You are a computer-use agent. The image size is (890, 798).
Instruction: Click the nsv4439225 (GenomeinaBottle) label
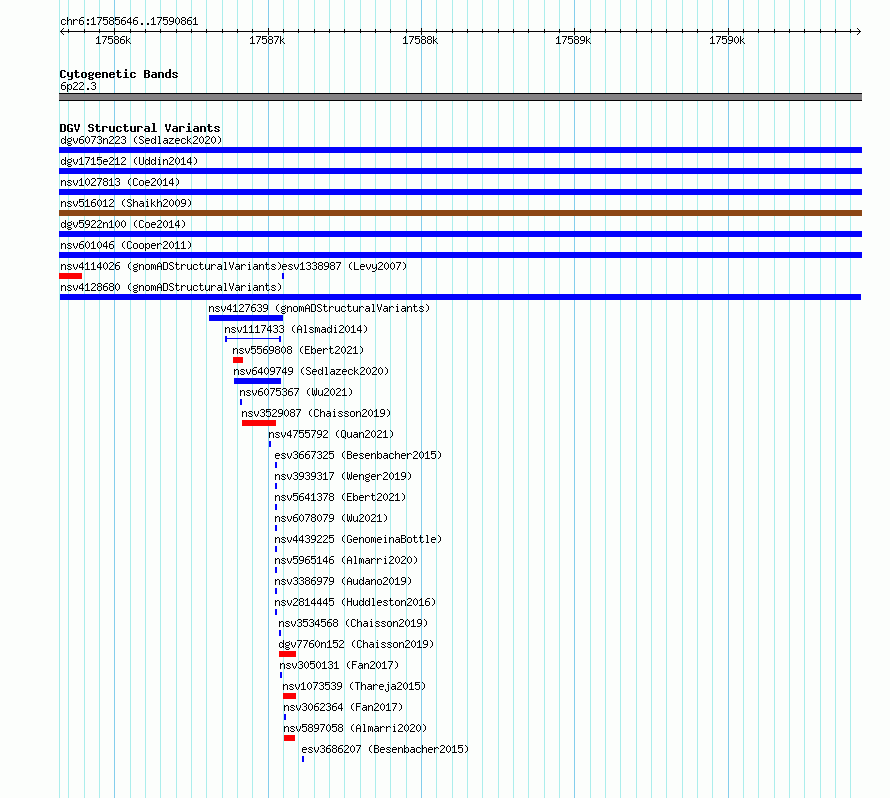(358, 539)
